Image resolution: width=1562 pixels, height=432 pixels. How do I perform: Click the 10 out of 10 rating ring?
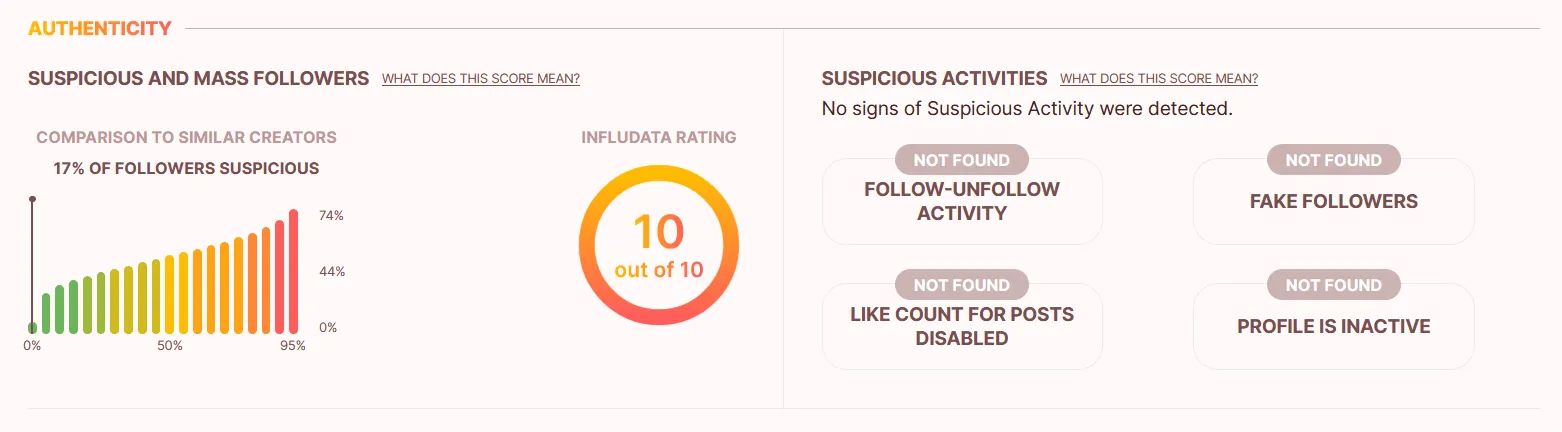tap(658, 245)
